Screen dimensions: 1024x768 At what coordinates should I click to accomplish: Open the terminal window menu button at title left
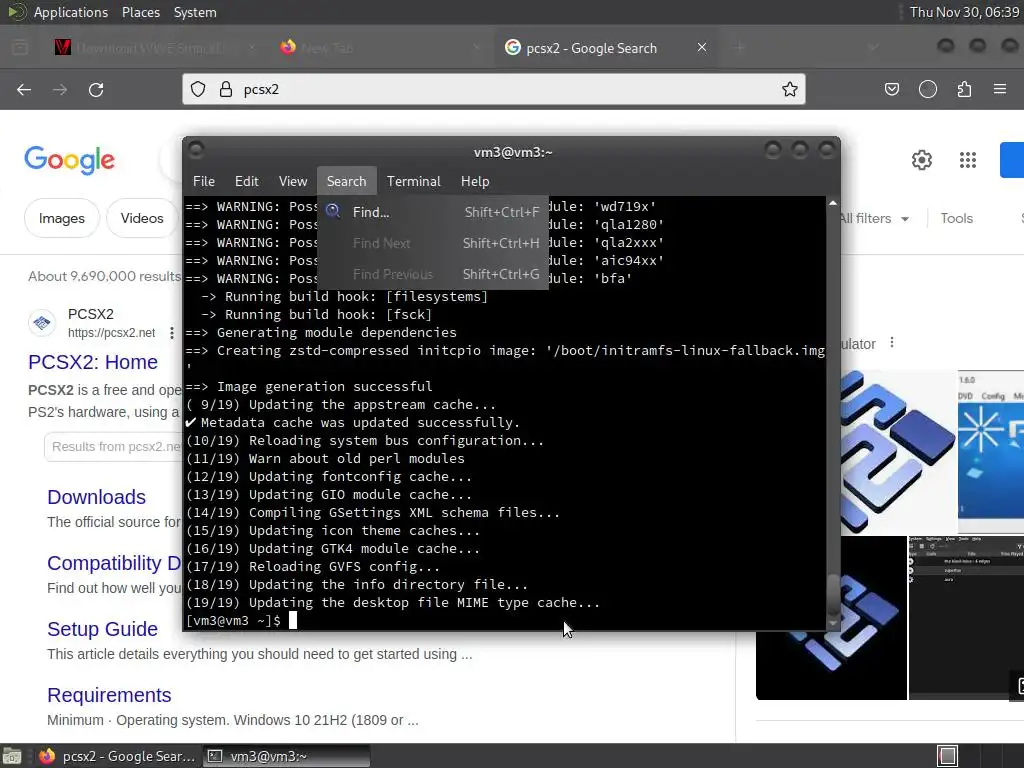(196, 150)
